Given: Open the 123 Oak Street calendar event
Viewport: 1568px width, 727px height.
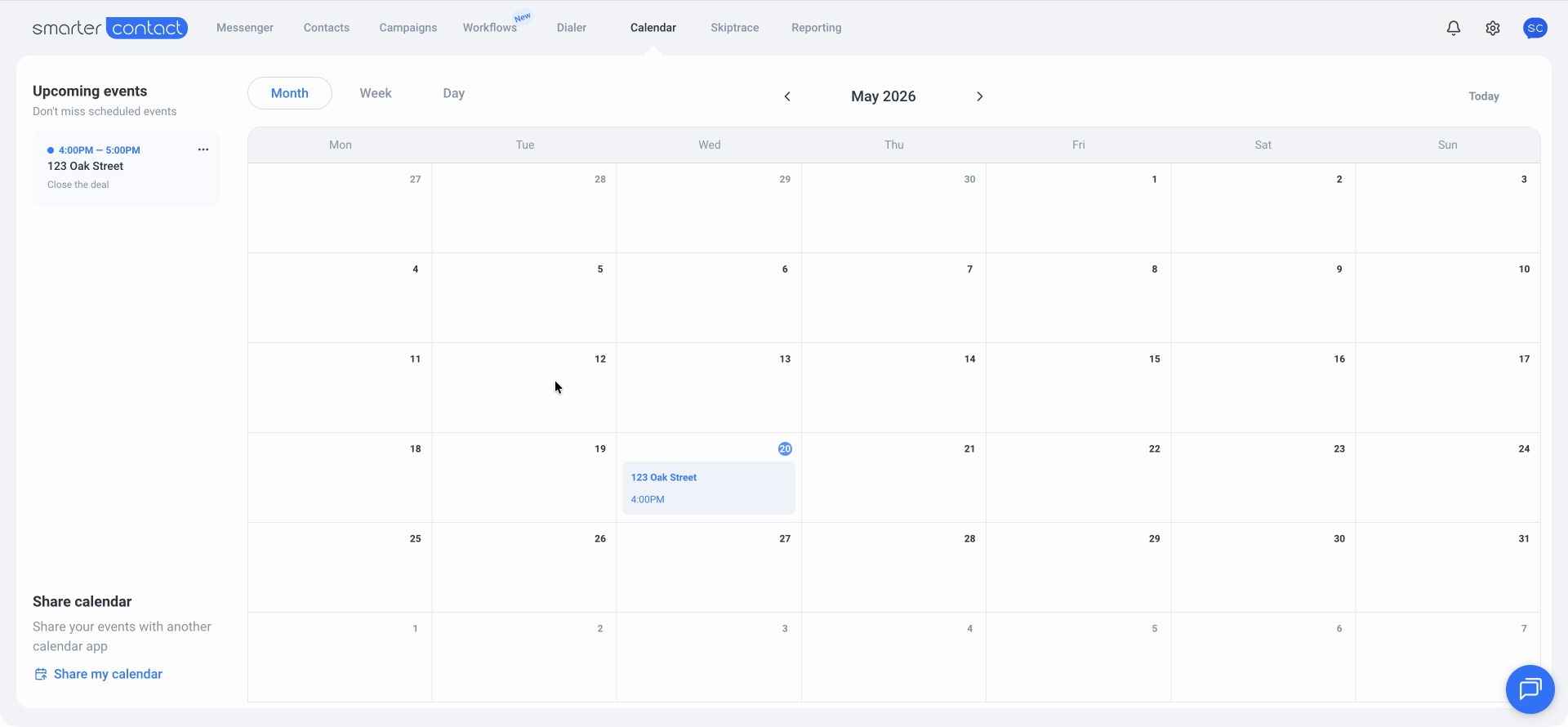Looking at the screenshot, I should [709, 488].
